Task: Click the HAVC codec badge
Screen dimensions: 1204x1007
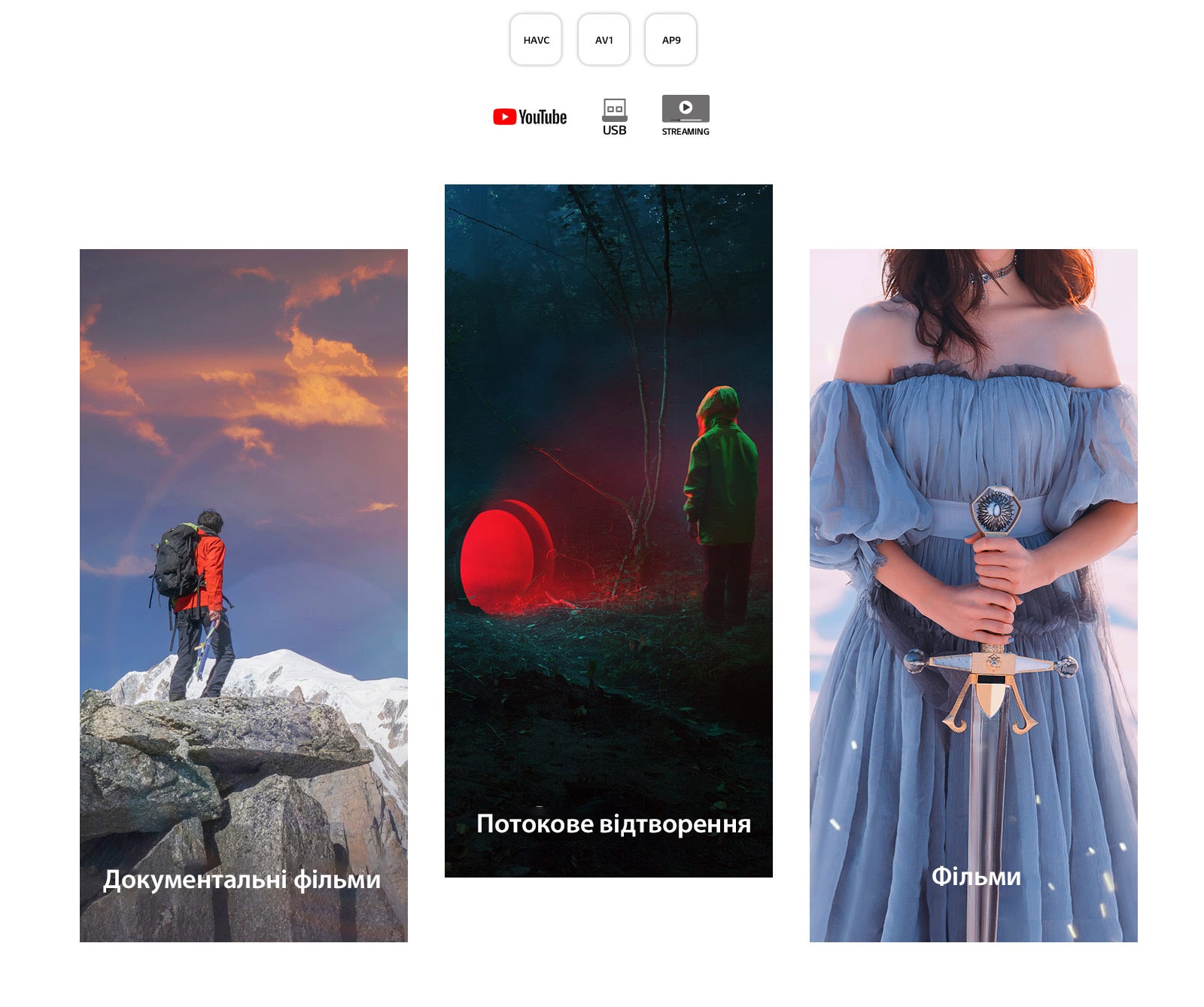Action: coord(536,40)
